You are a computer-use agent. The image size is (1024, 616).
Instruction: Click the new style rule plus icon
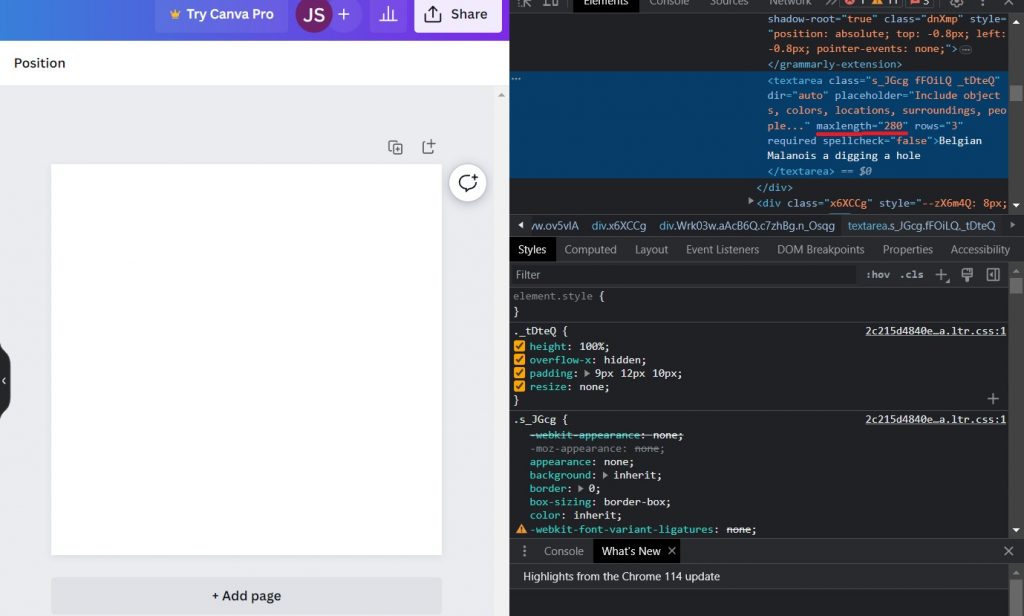click(941, 275)
